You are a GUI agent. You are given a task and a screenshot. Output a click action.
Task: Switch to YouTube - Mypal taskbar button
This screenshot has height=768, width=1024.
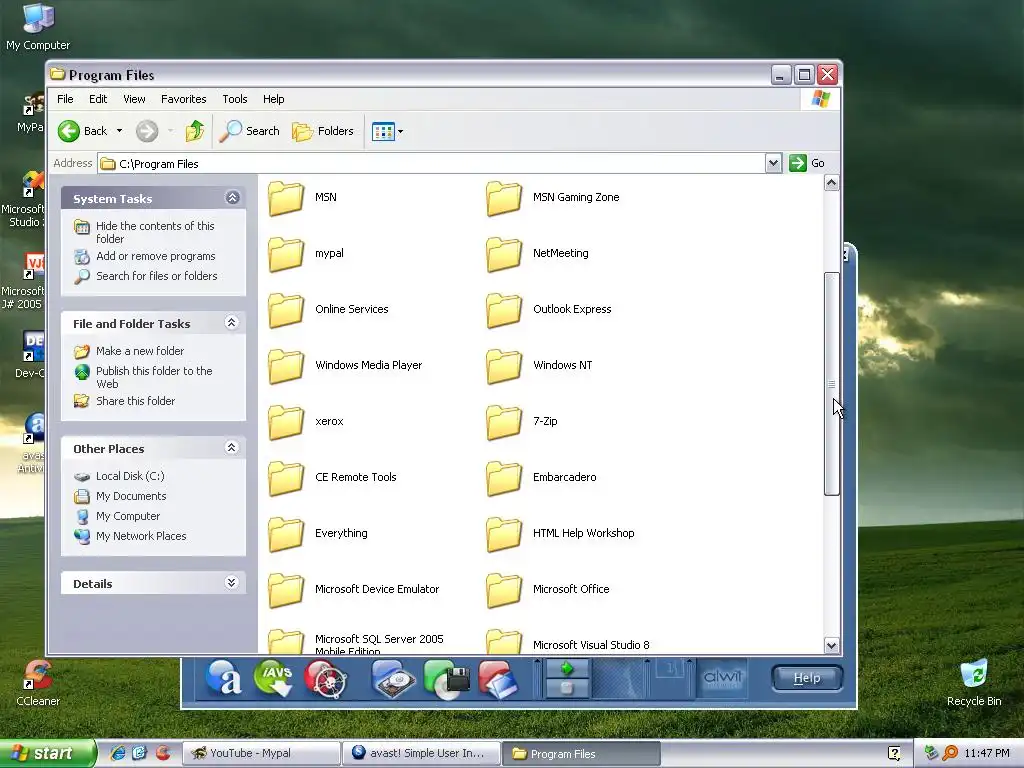tap(261, 753)
